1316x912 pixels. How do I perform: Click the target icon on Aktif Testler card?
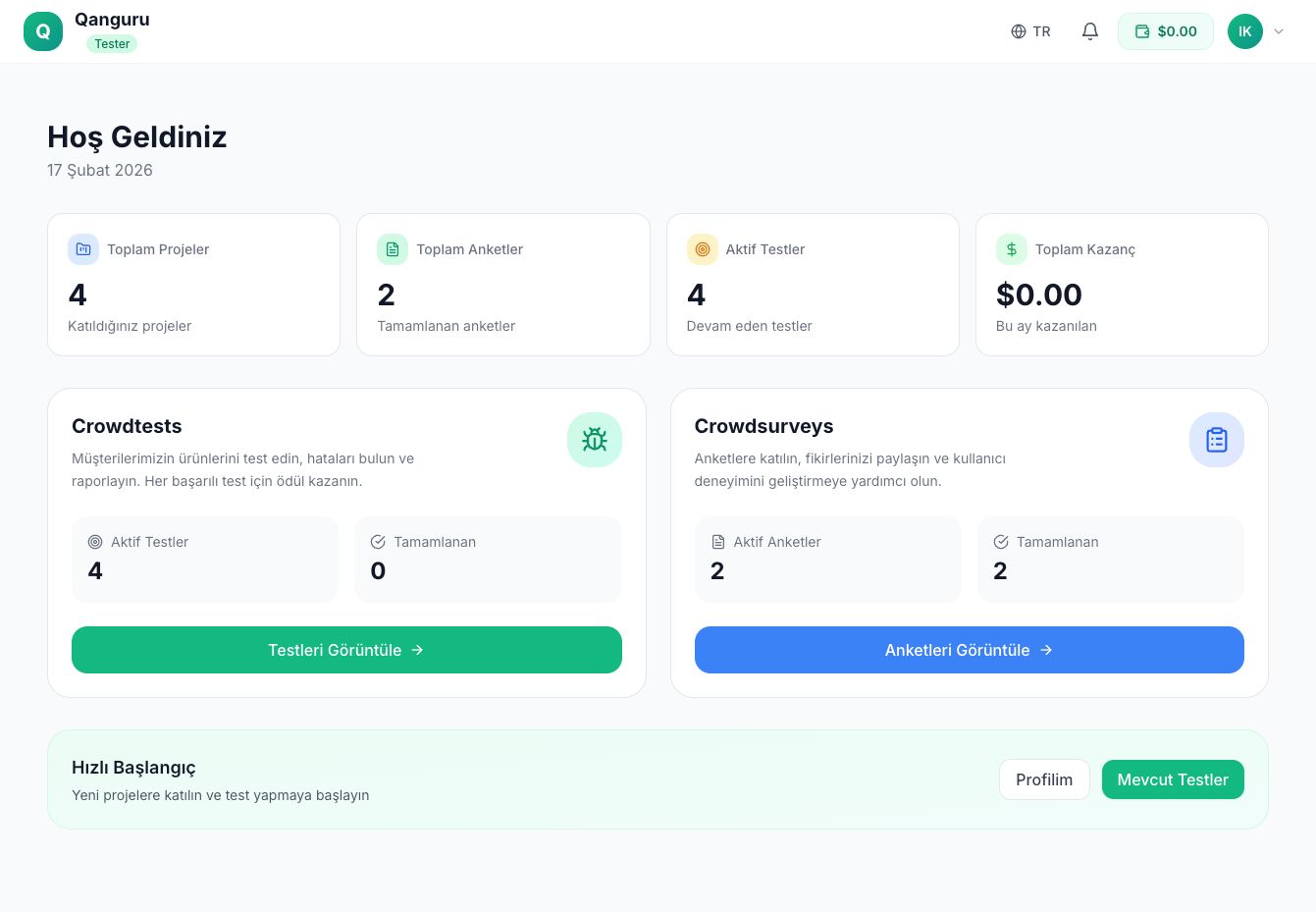[702, 249]
